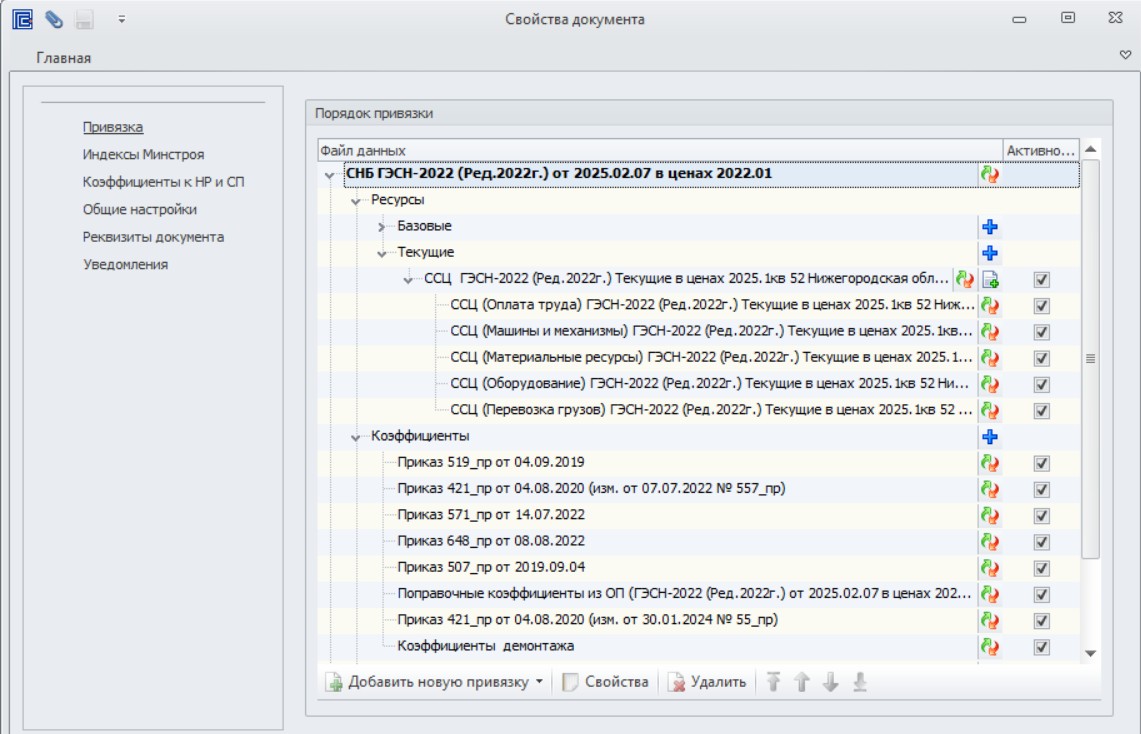This screenshot has height=734, width=1141.
Task: Move selected binding down arrow icon
Action: tap(830, 682)
